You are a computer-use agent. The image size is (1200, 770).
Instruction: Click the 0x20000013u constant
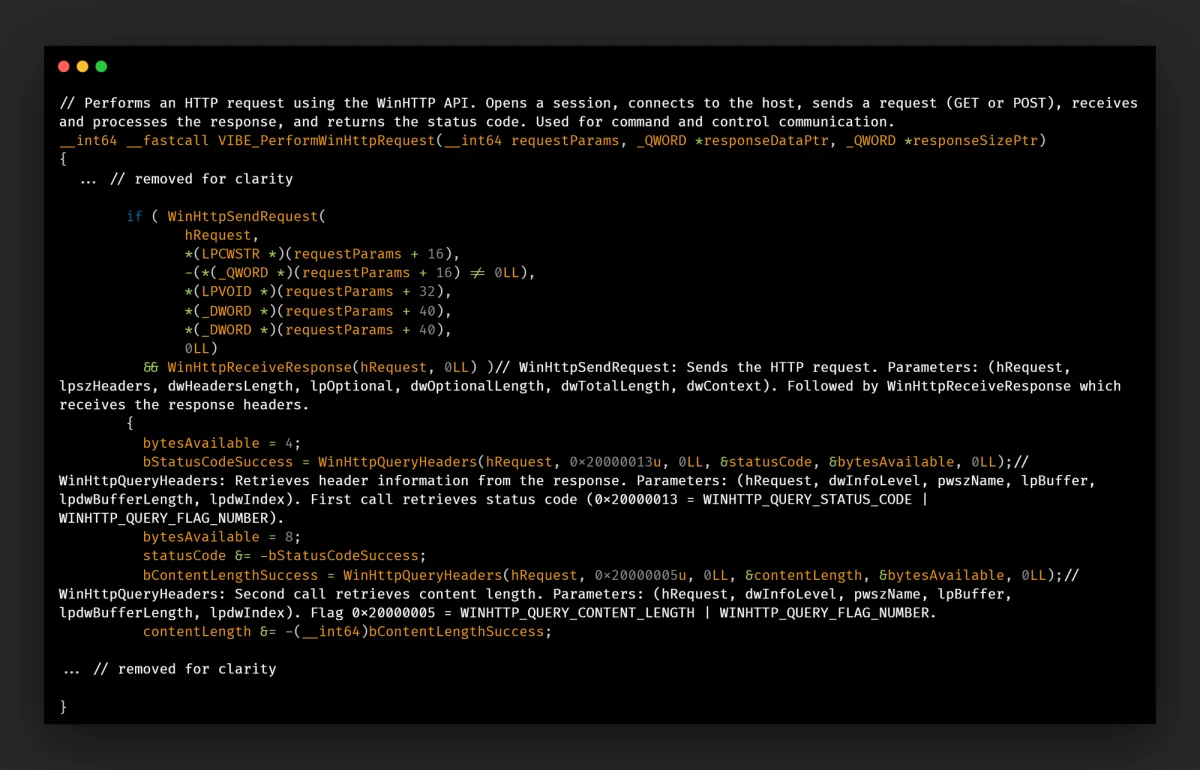pos(615,462)
